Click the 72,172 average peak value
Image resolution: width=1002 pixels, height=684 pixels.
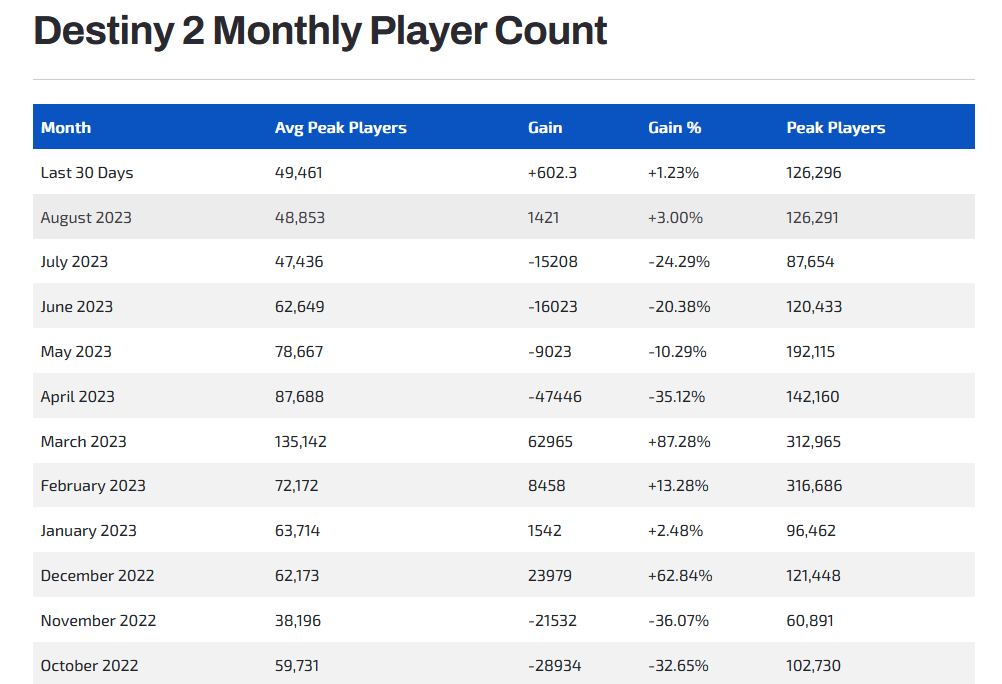297,486
